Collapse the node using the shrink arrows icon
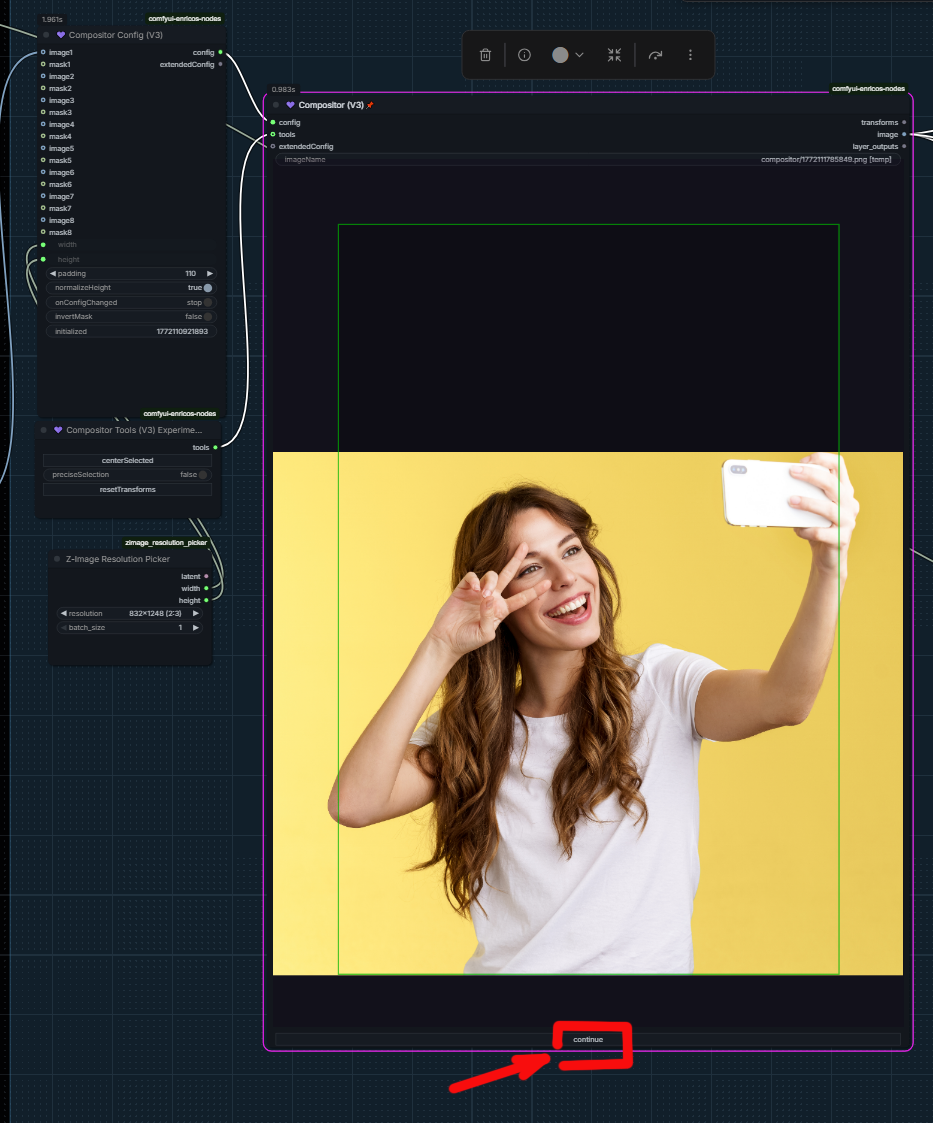The height and width of the screenshot is (1123, 933). (x=614, y=55)
